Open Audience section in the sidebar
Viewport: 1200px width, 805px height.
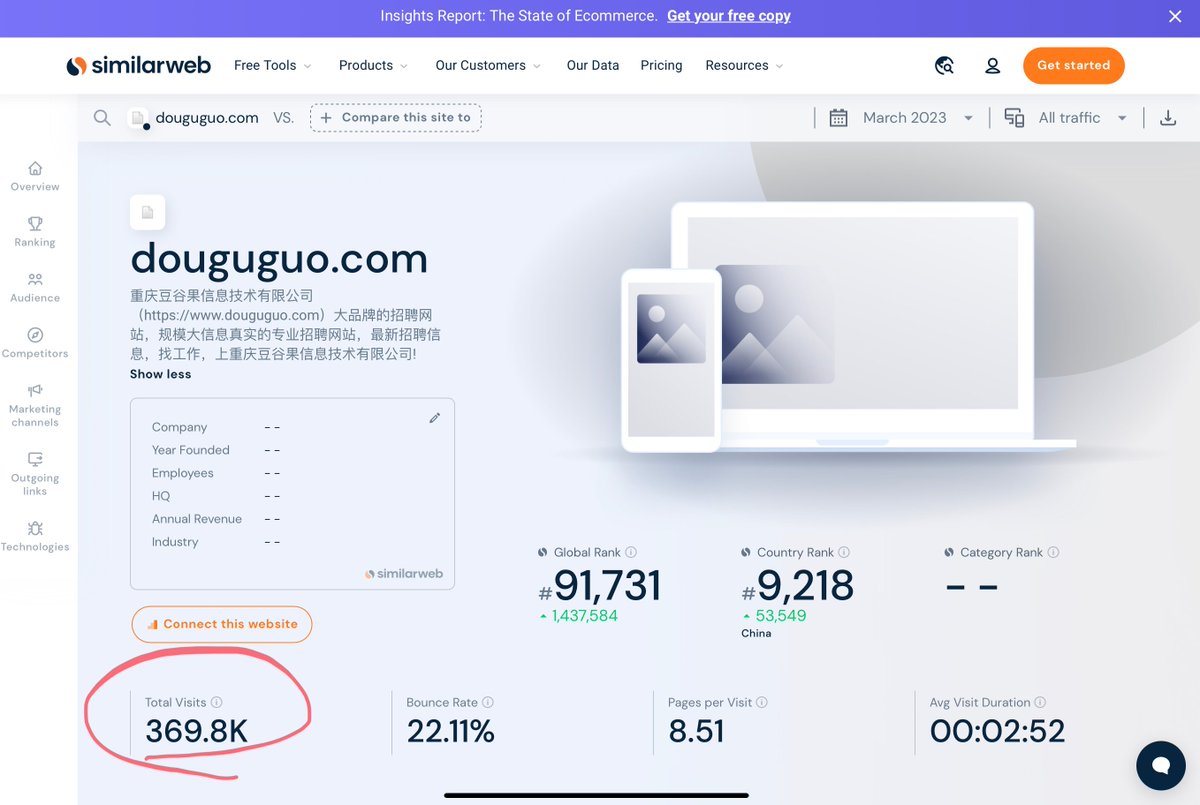click(35, 288)
